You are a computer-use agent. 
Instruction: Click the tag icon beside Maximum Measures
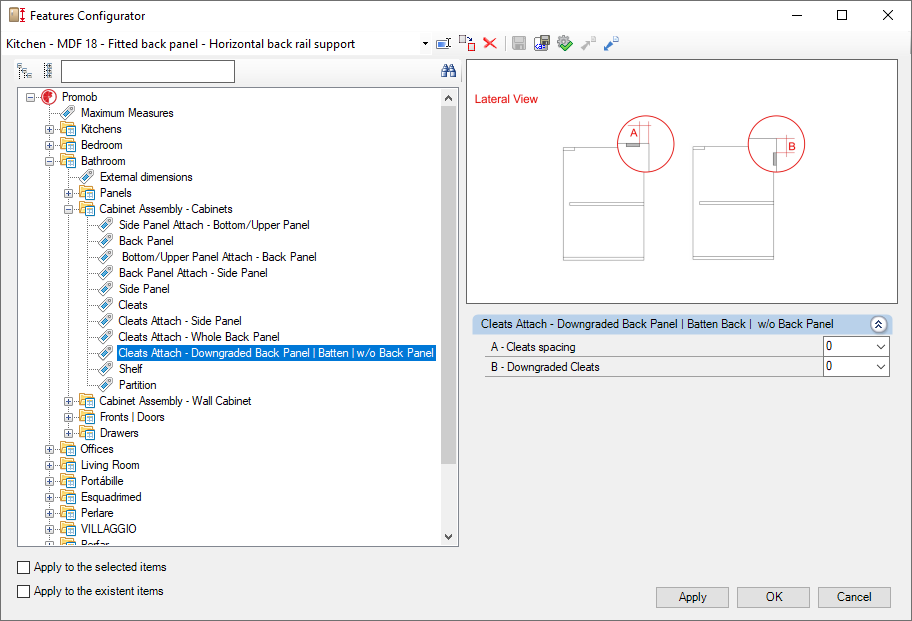[x=68, y=113]
